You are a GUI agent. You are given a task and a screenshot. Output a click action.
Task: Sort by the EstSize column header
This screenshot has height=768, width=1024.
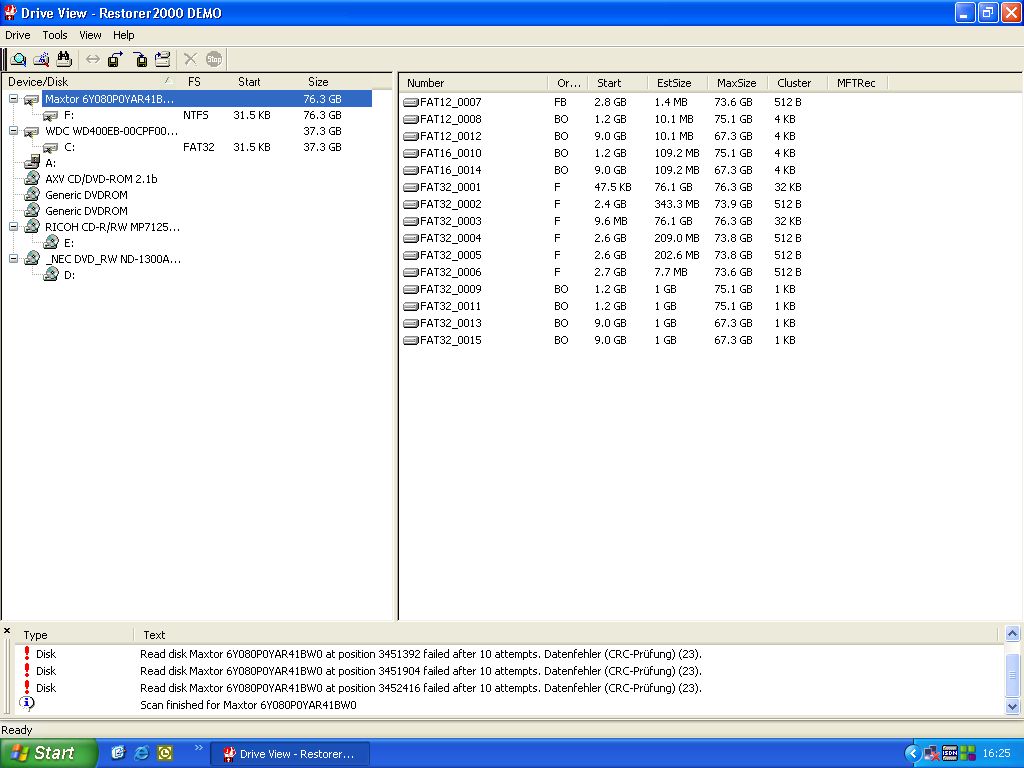(x=677, y=83)
